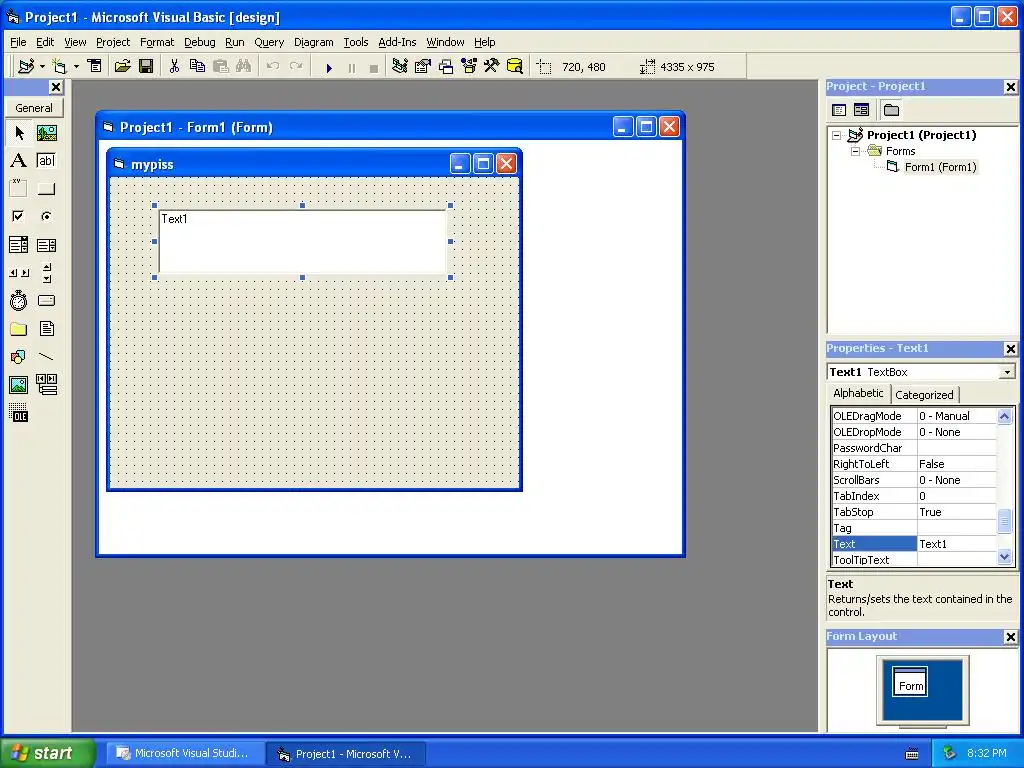Click the Toolbox hammer-and-wrench icon
The height and width of the screenshot is (768, 1024).
coord(491,66)
